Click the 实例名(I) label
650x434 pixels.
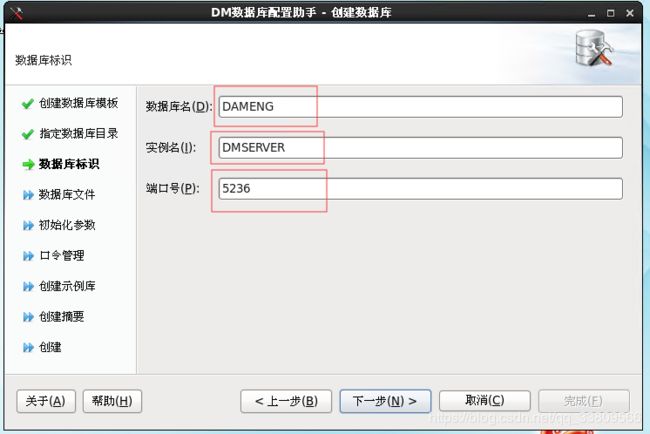(171, 148)
